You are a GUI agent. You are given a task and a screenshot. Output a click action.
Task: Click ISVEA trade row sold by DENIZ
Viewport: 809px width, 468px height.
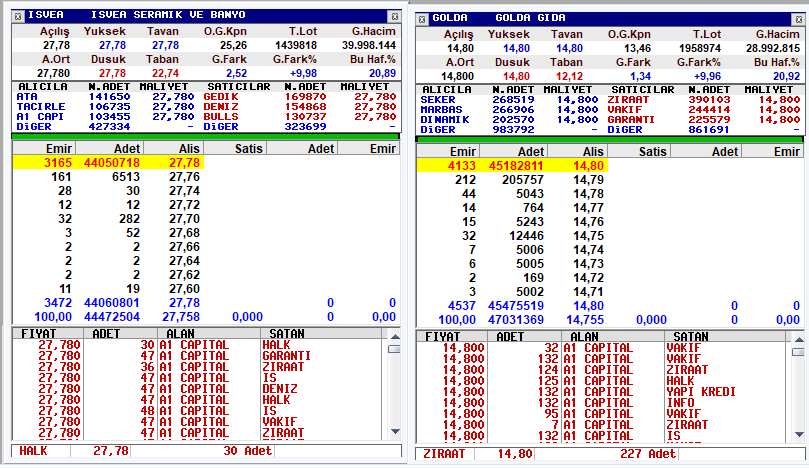coord(199,389)
